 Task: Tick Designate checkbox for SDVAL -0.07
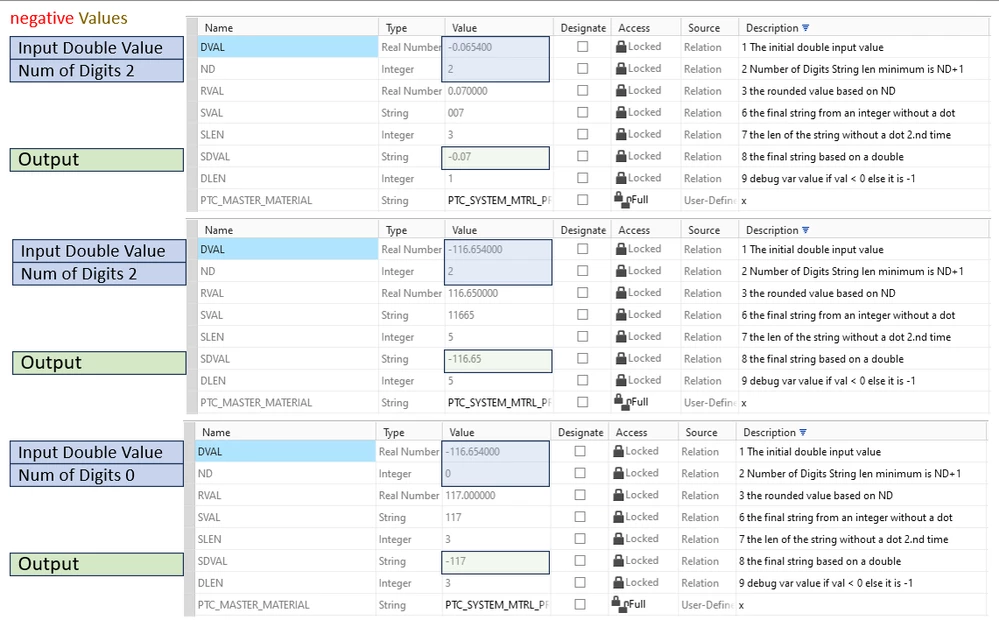pyautogui.click(x=582, y=156)
